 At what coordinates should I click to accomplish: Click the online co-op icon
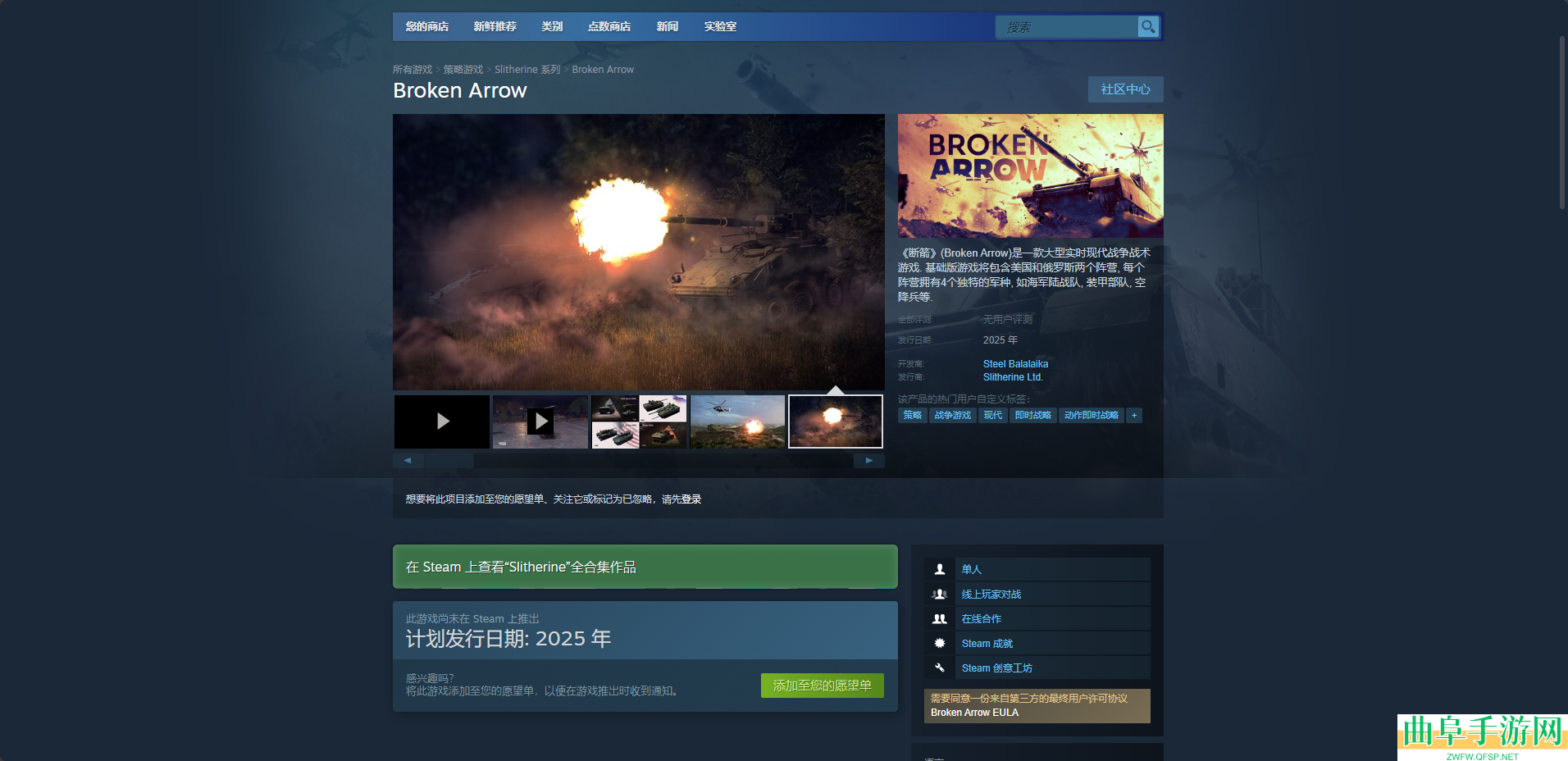(x=940, y=618)
